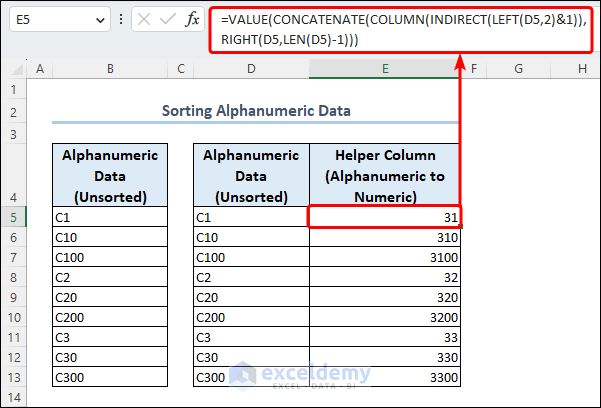Viewport: 601px width, 408px height.
Task: Select column D header
Action: (251, 69)
